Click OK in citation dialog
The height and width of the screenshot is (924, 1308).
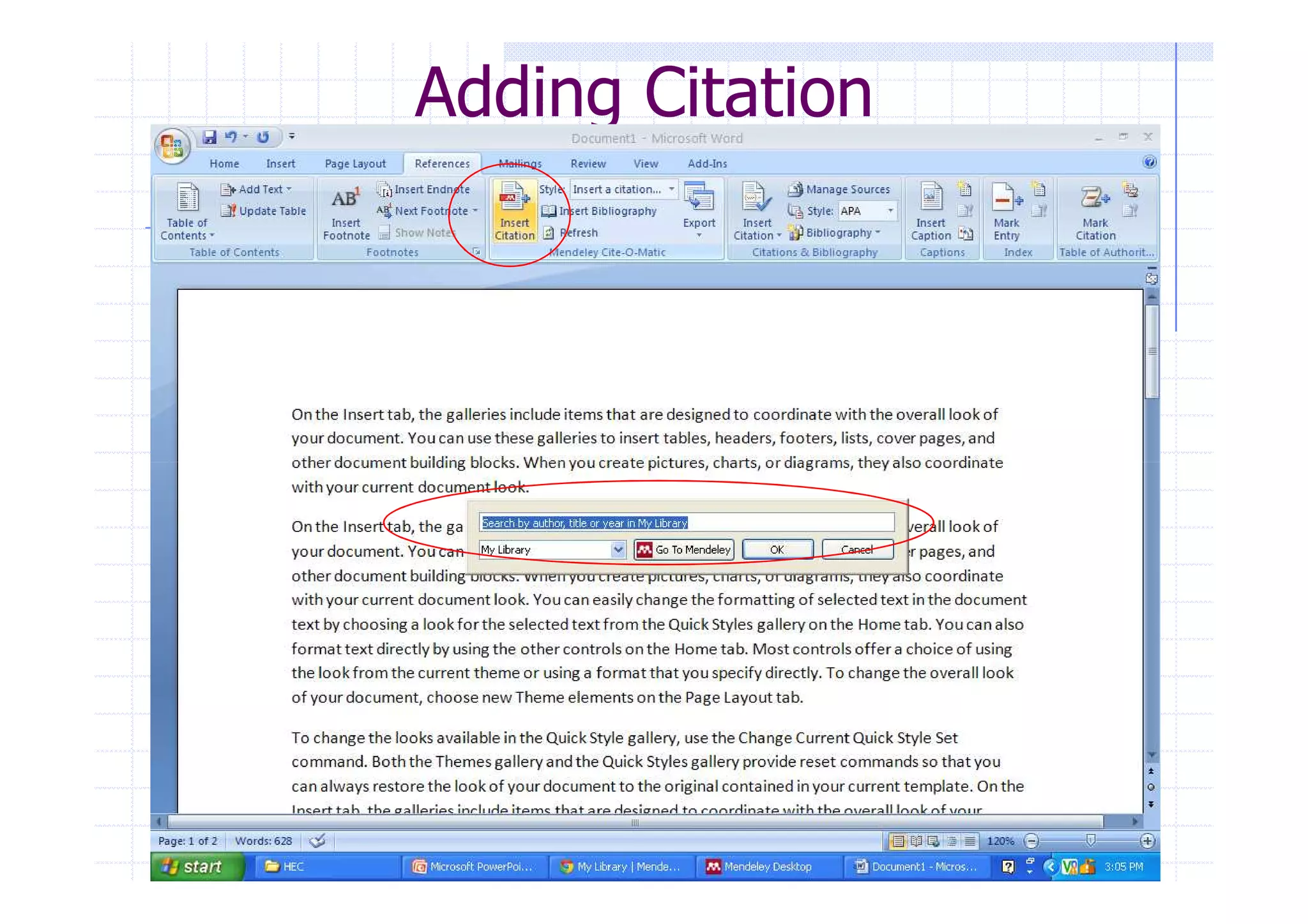pyautogui.click(x=777, y=550)
